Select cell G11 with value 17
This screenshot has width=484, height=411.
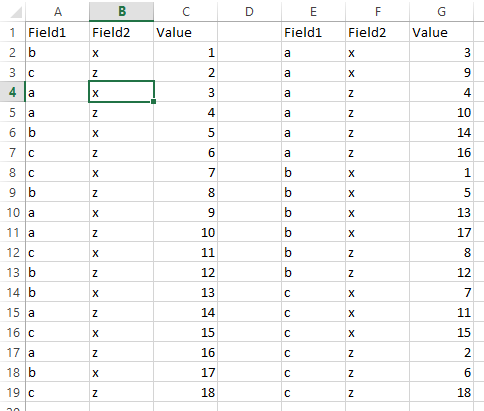click(441, 232)
